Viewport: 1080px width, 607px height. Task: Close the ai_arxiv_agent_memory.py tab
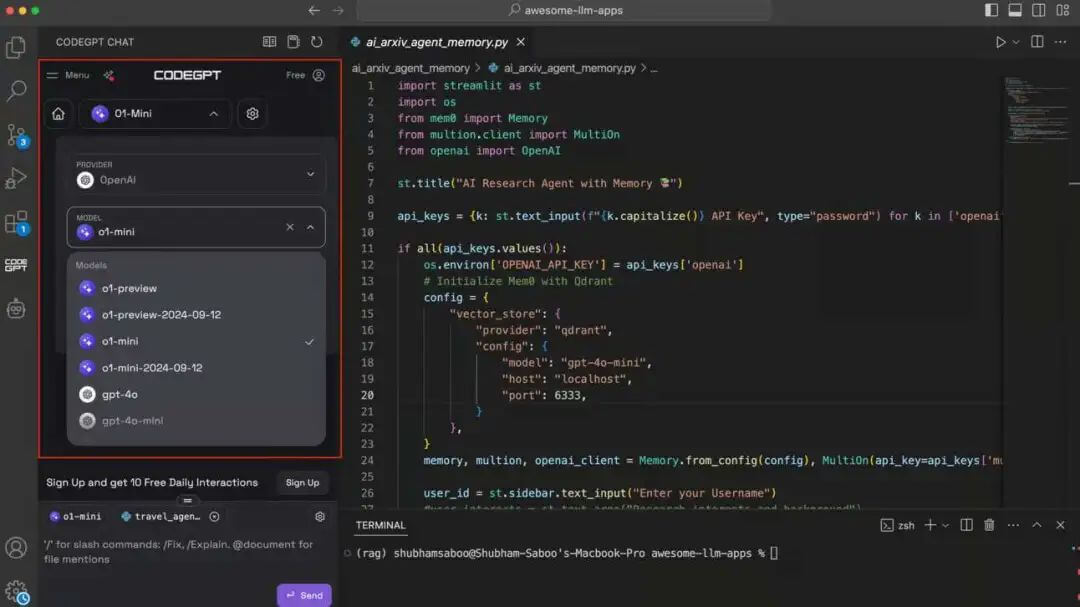(521, 42)
